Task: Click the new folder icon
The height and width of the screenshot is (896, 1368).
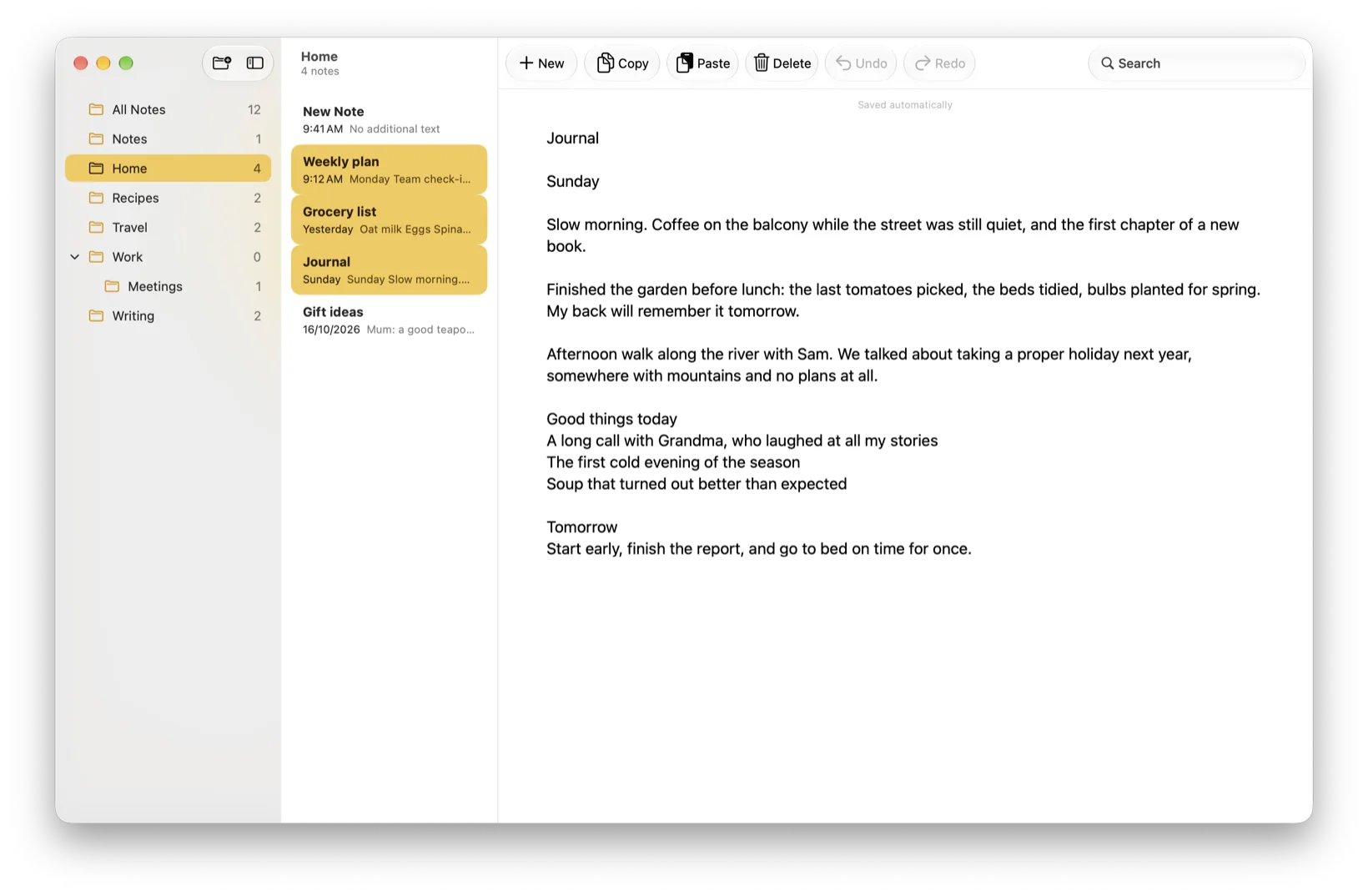Action: 222,63
